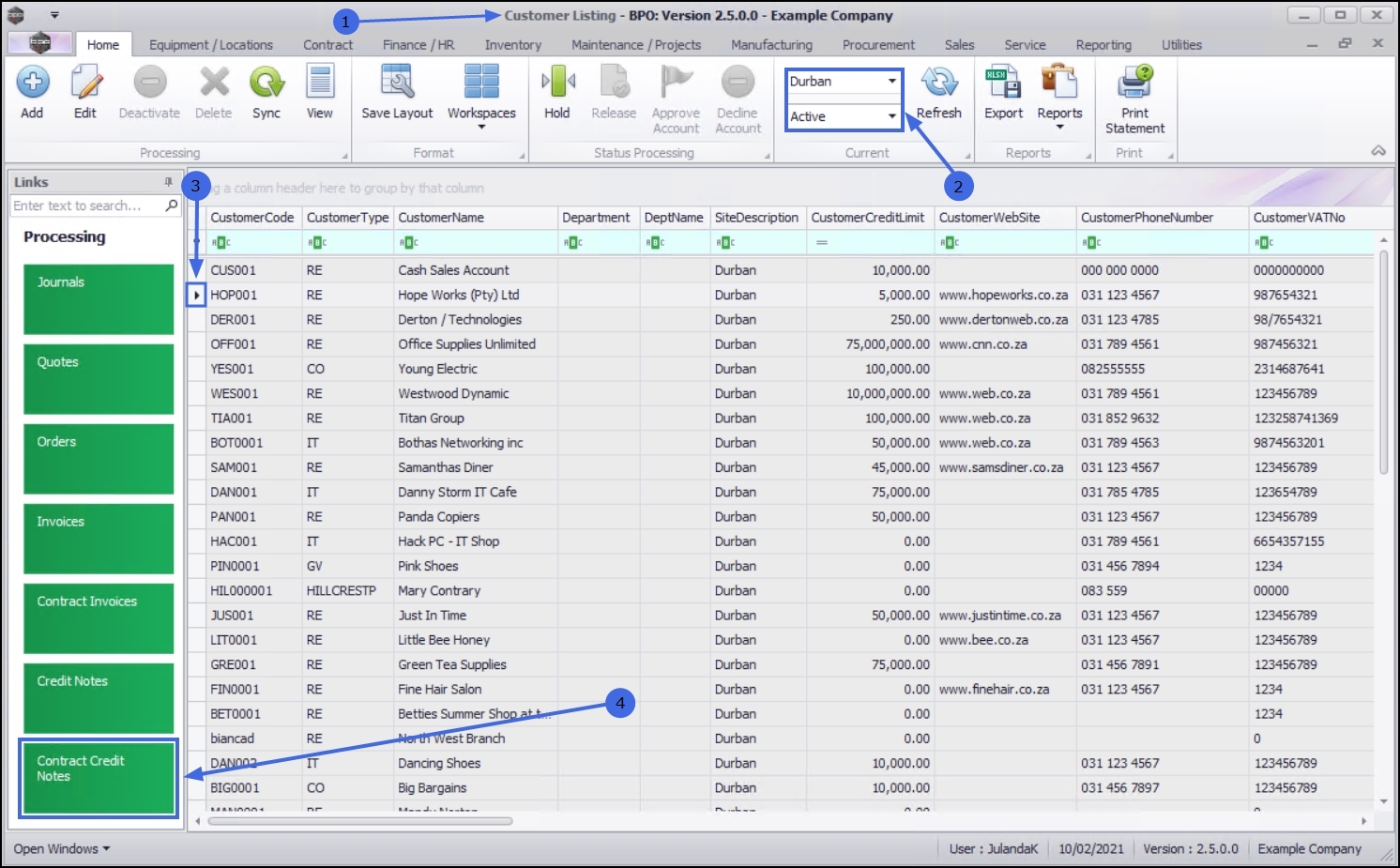Click the Edit pencil icon
Image resolution: width=1400 pixels, height=868 pixels.
coord(85,83)
